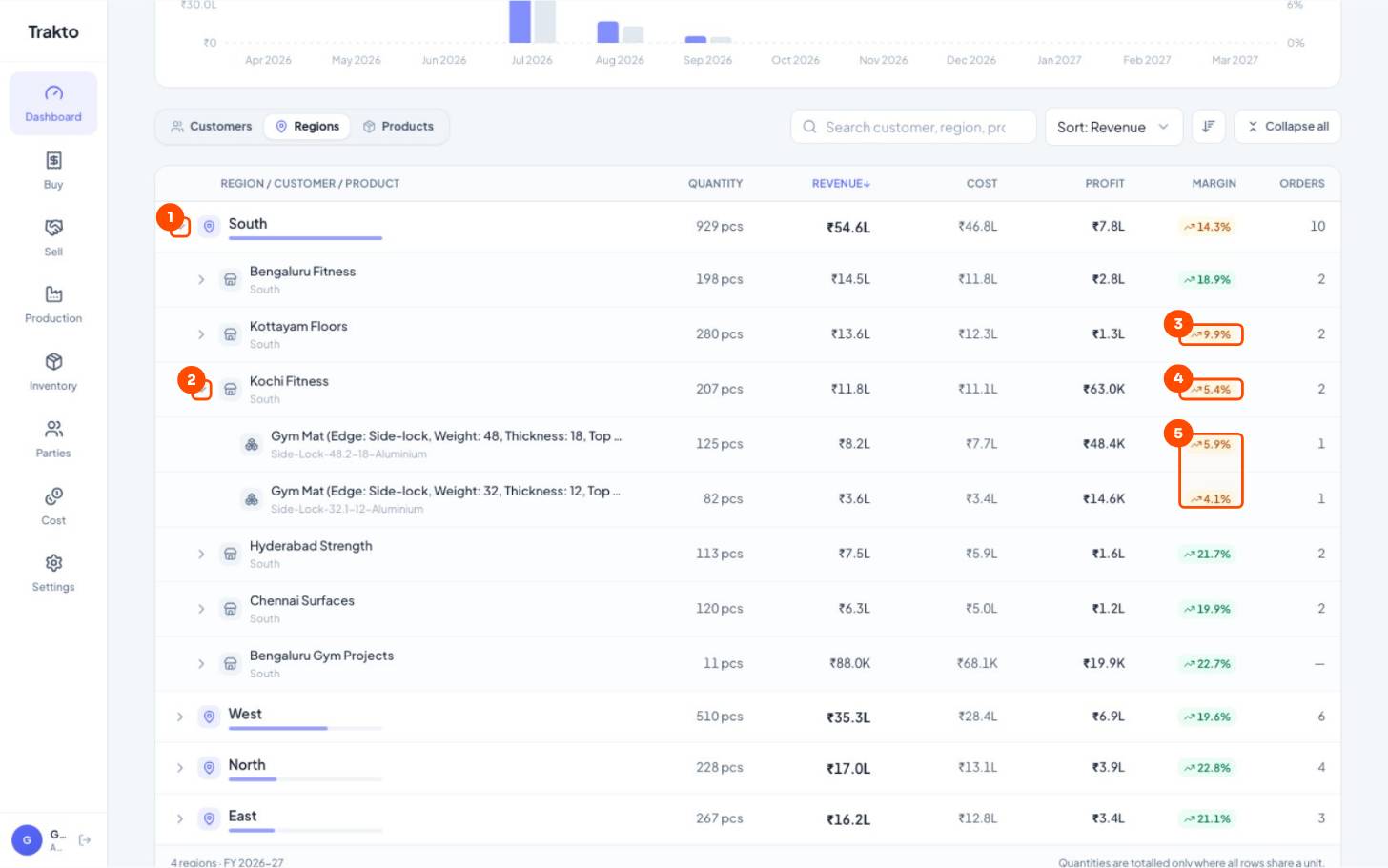Sort by the Revenue column header
1388x868 pixels.
click(x=841, y=184)
